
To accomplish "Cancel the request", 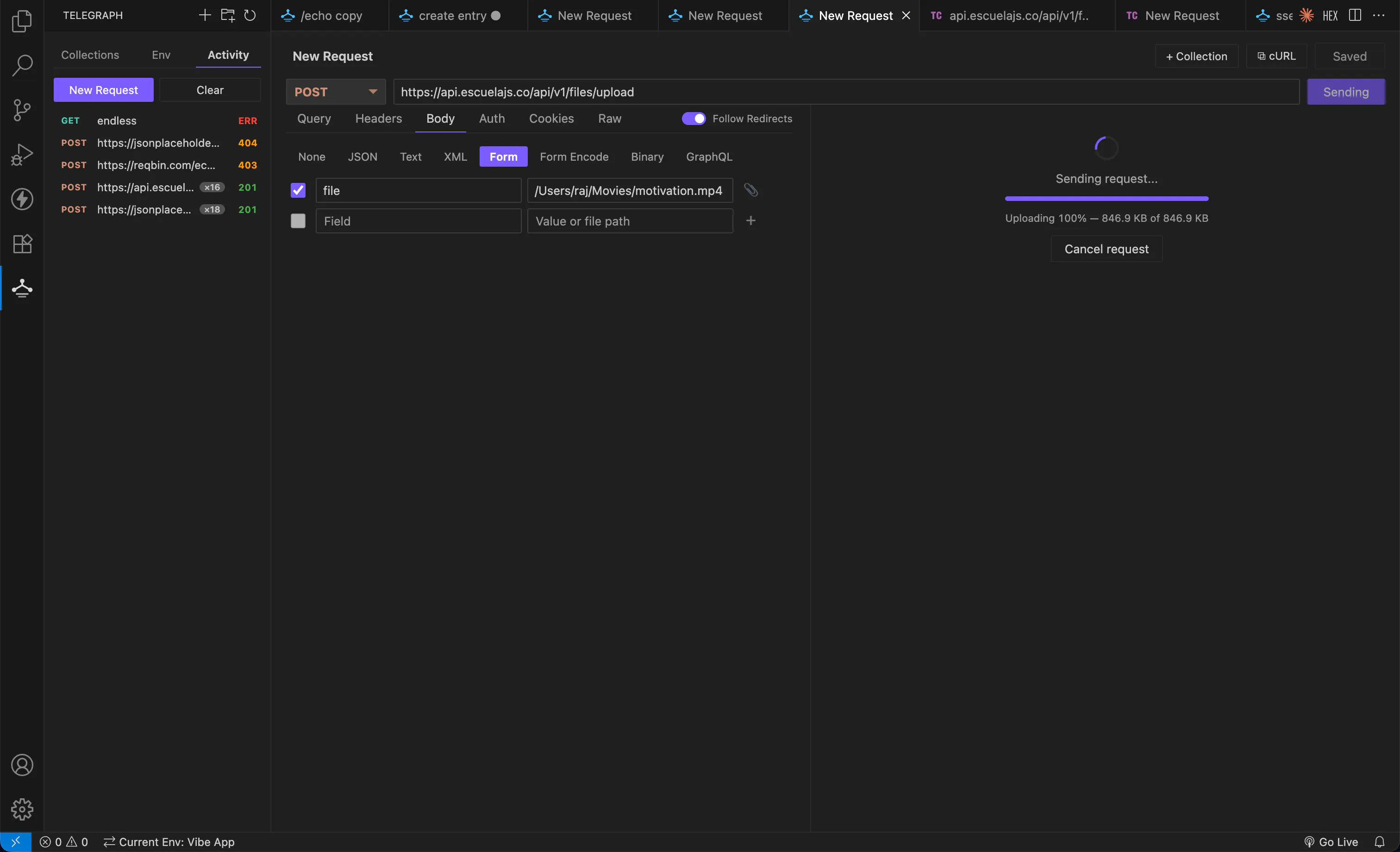I will click(x=1106, y=248).
